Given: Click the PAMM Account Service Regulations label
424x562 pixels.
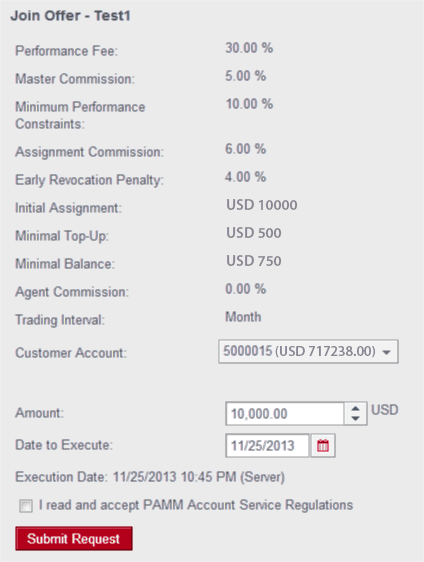Looking at the screenshot, I should click(x=196, y=505).
